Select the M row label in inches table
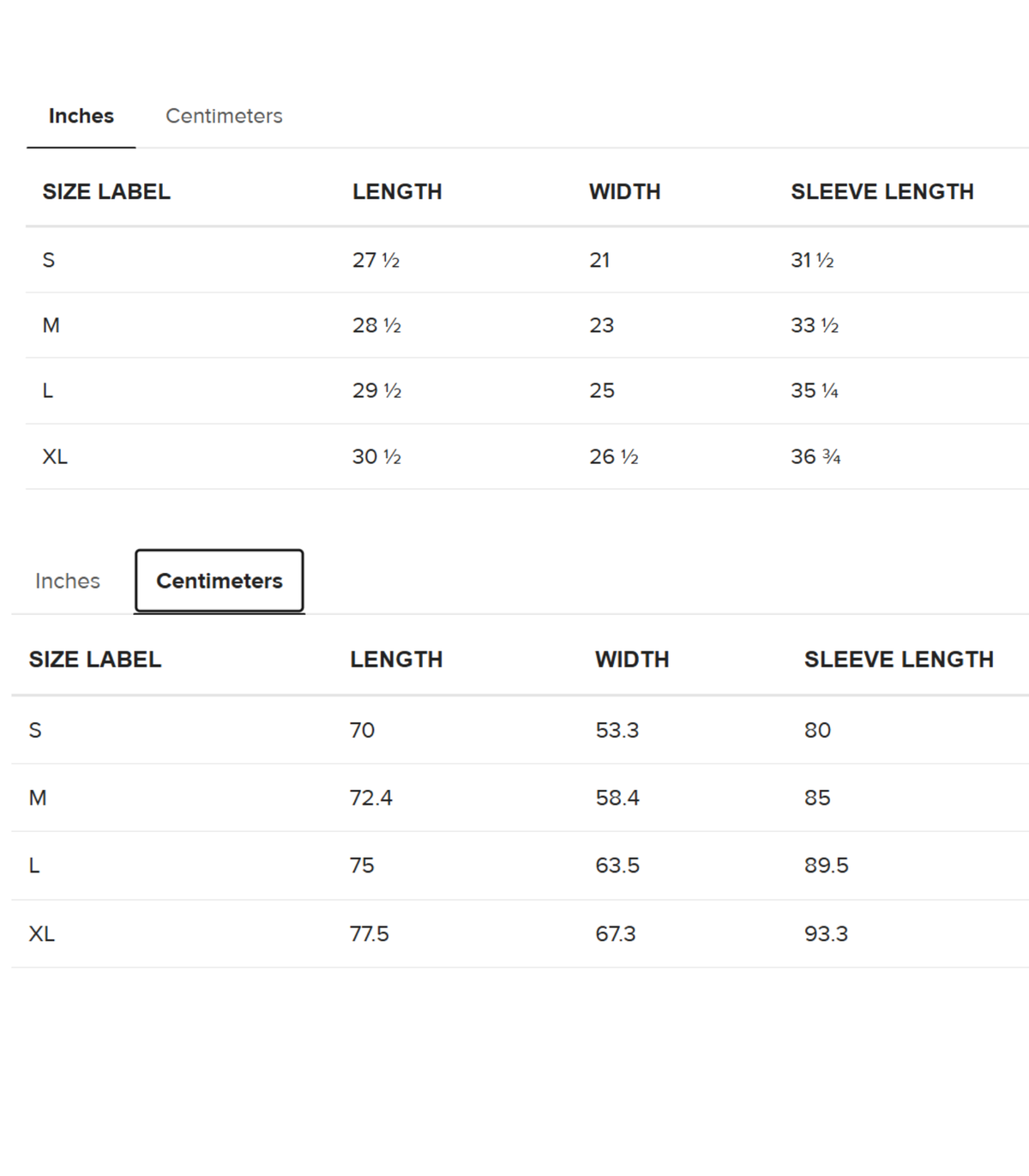1029x1176 pixels. tap(51, 326)
